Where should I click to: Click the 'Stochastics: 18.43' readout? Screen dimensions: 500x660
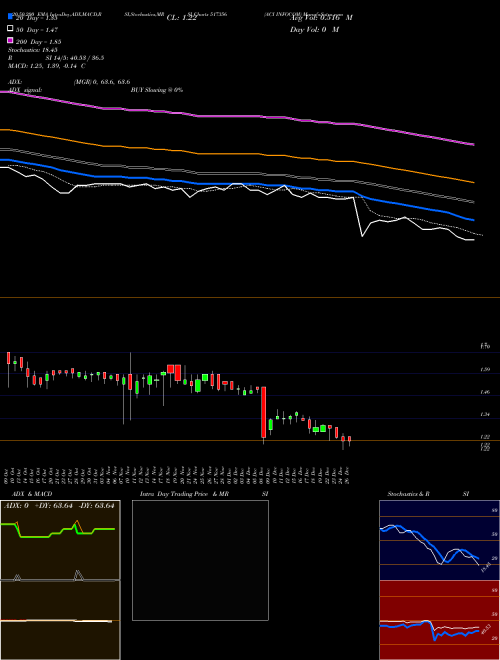pyautogui.click(x=32, y=50)
